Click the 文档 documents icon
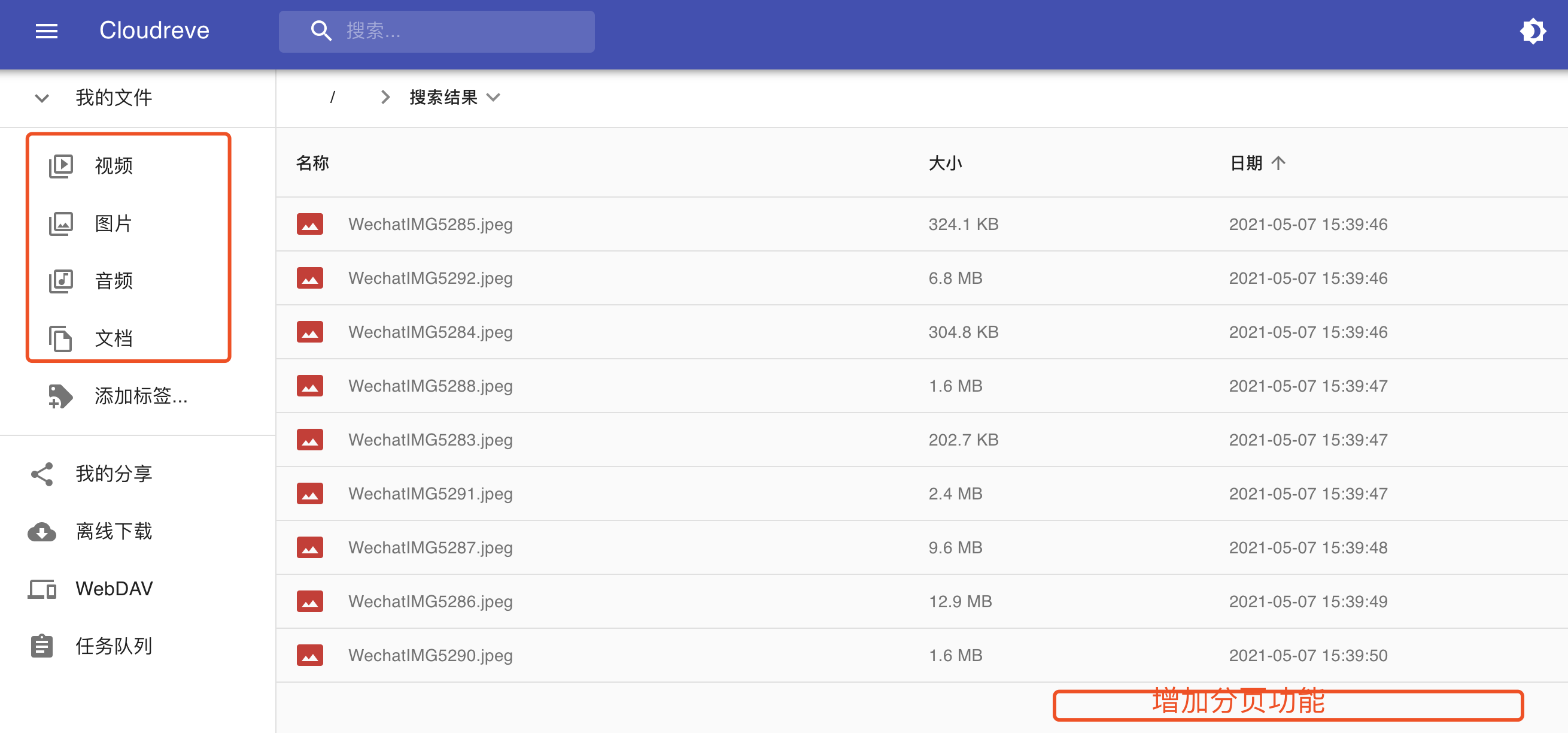Screen dimensions: 1568x733 coord(61,339)
